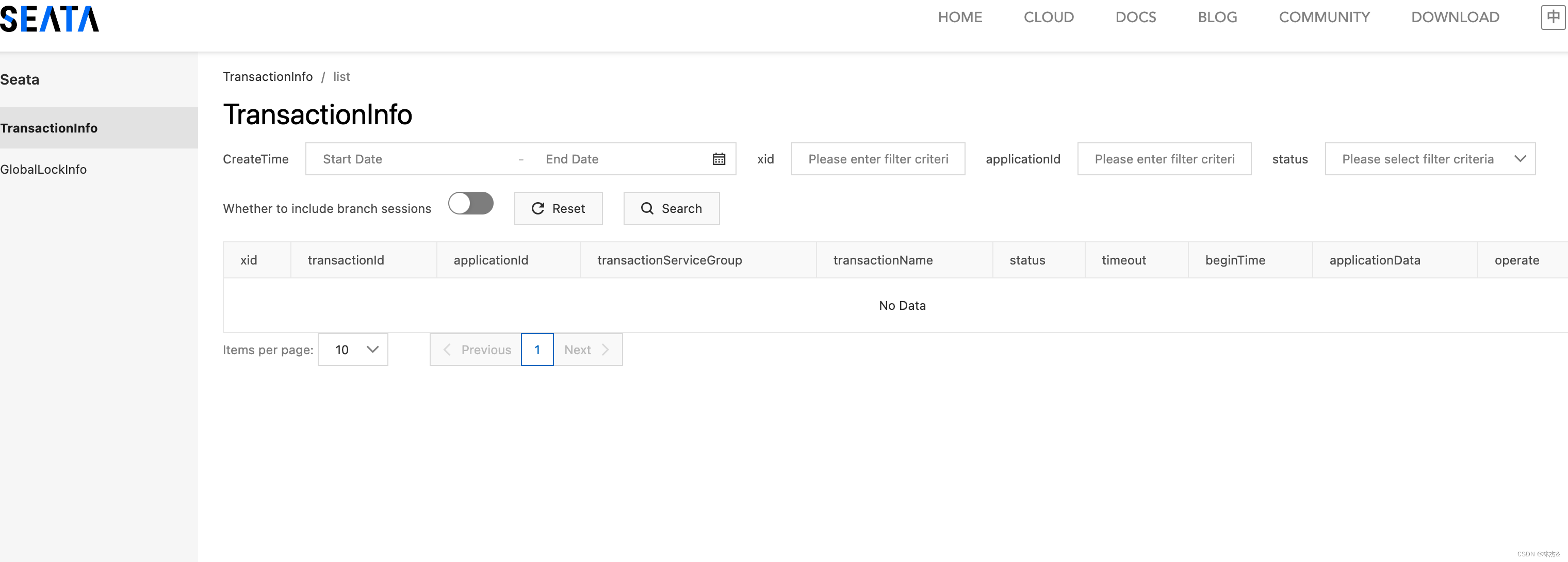Toggle Whether to include branch sessions off
This screenshot has height=562, width=1568.
tap(470, 204)
